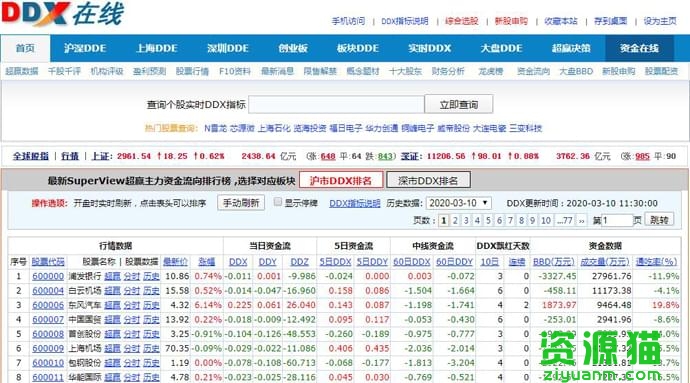Viewport: 690px width, 383px height.
Task: Click the DDX在线 site logo
Action: (x=62, y=14)
